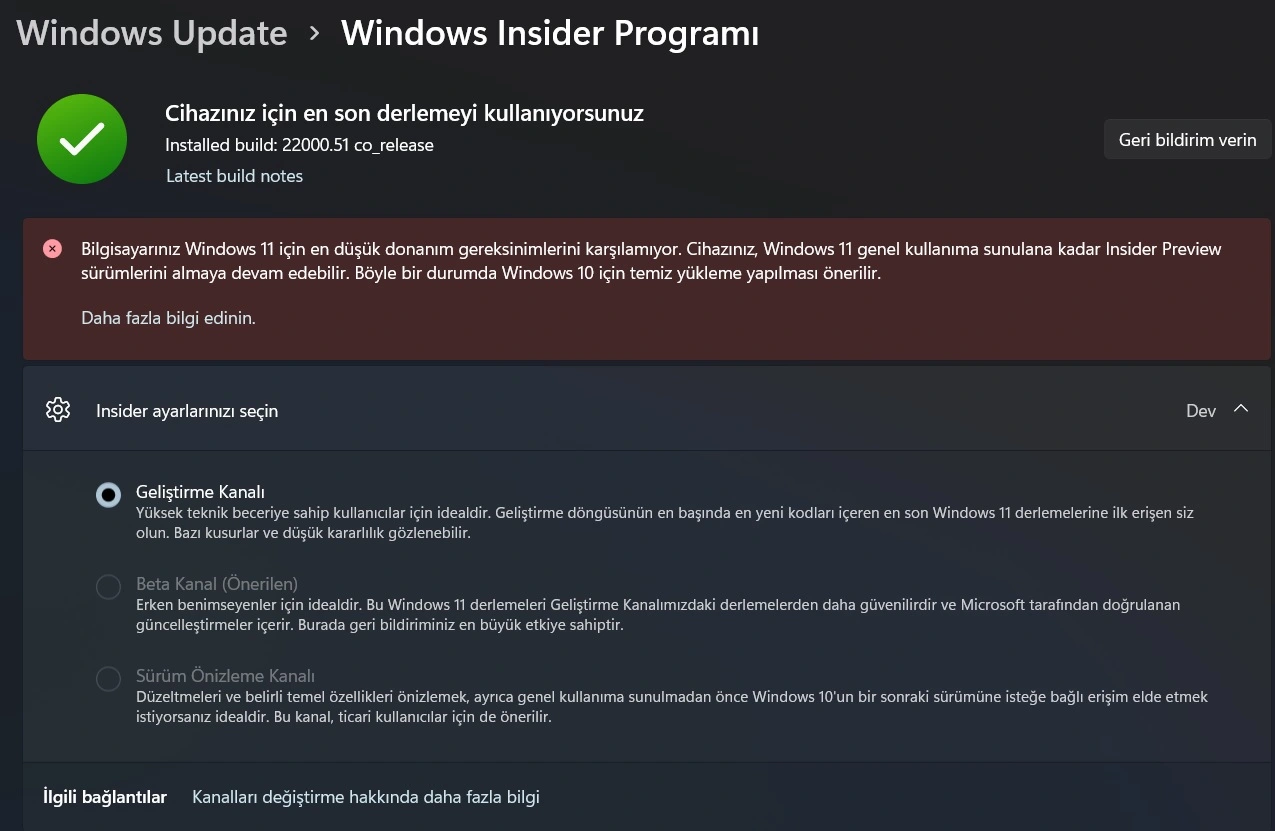Select the Sürüm Önizleme Kanalı radio button
This screenshot has height=831, width=1275.
click(x=108, y=679)
